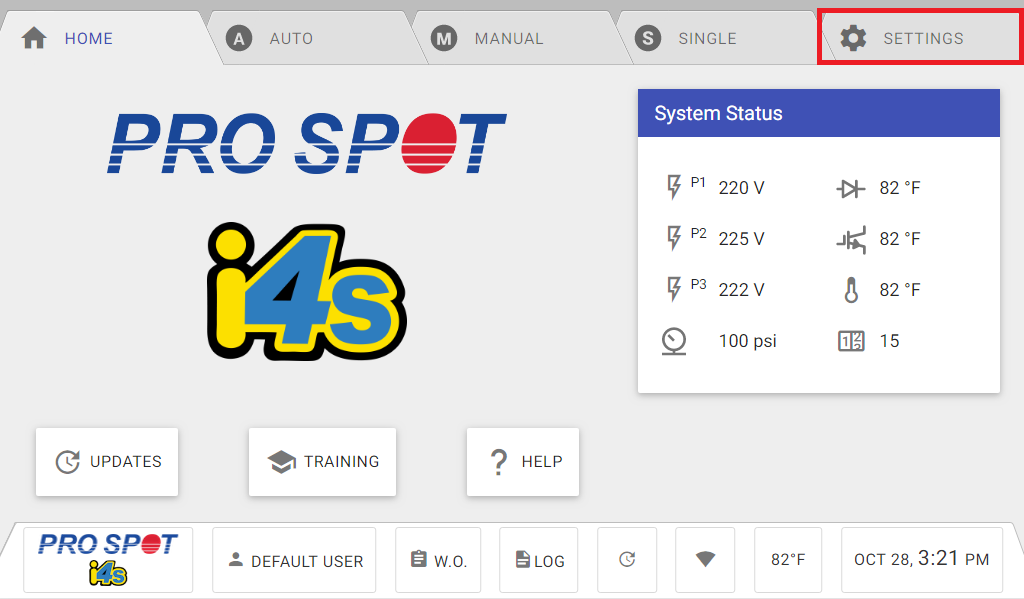Click the thermometer icon in System Status
The width and height of the screenshot is (1024, 599).
(x=851, y=290)
